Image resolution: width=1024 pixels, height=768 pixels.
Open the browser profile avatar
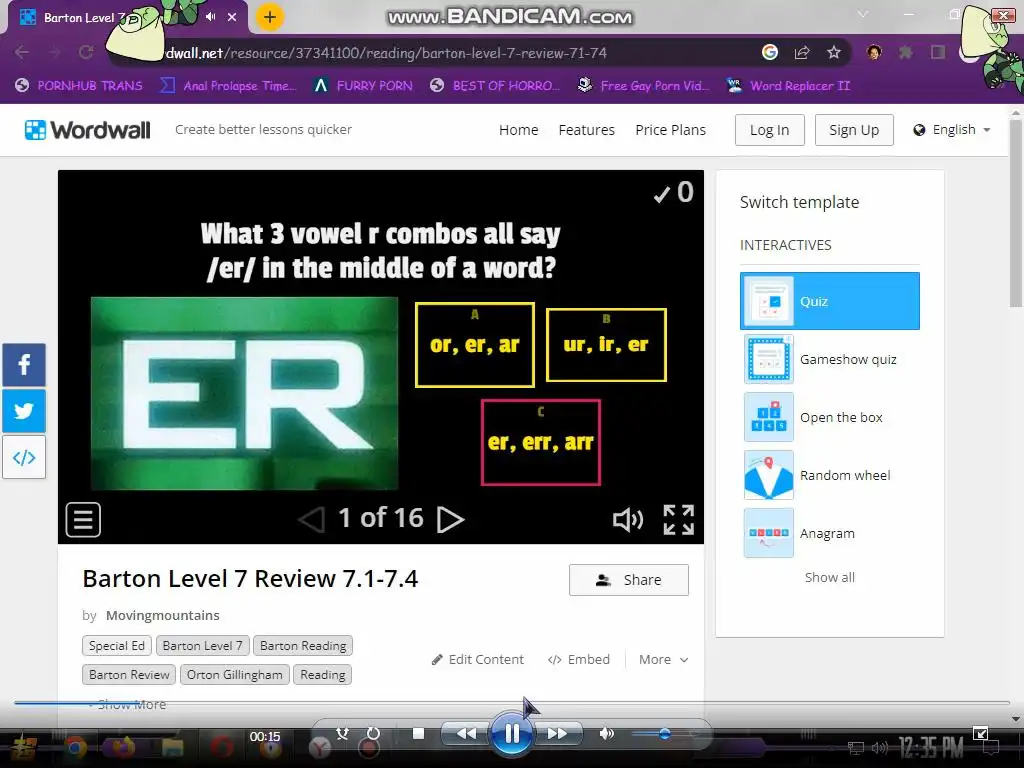click(x=874, y=52)
